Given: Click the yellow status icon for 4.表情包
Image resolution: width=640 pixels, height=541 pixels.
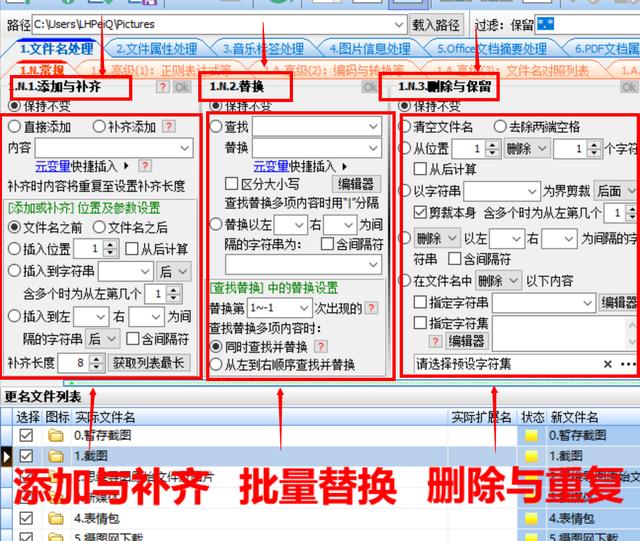Looking at the screenshot, I should tap(531, 519).
